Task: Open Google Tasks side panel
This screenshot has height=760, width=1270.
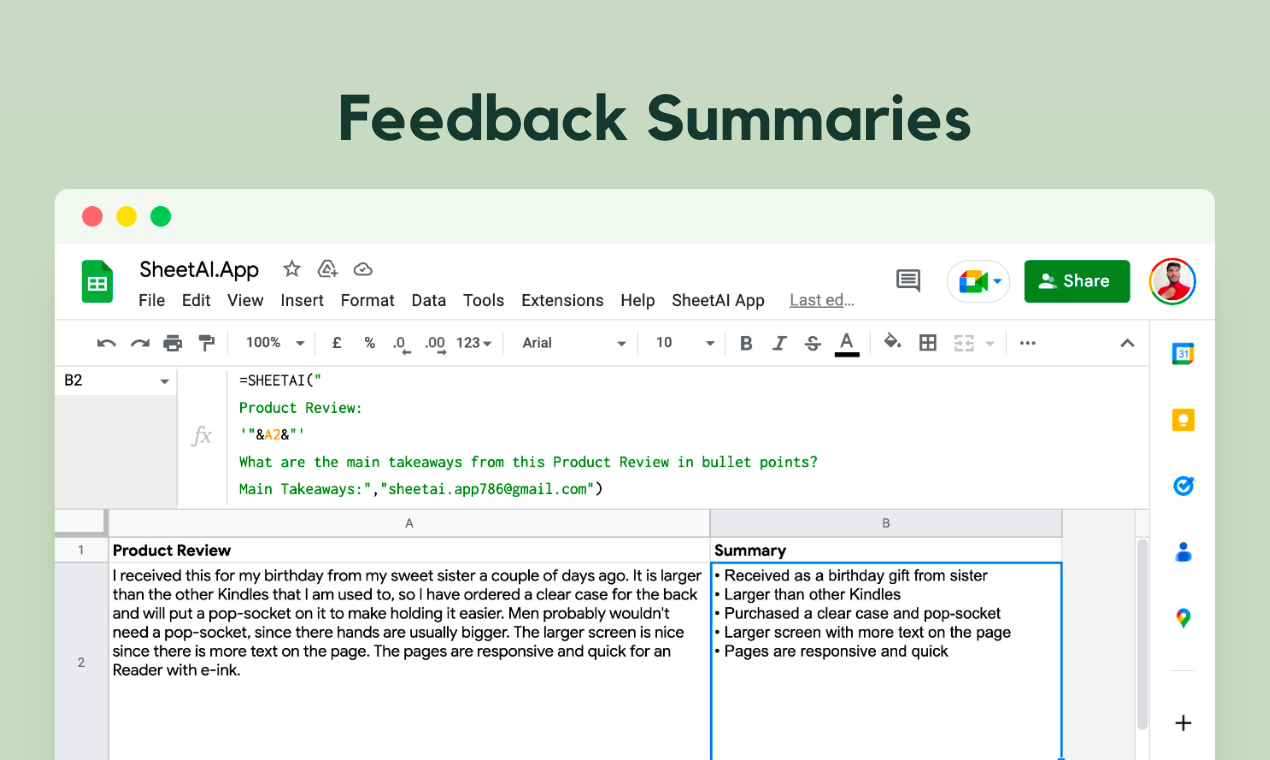Action: (1183, 486)
